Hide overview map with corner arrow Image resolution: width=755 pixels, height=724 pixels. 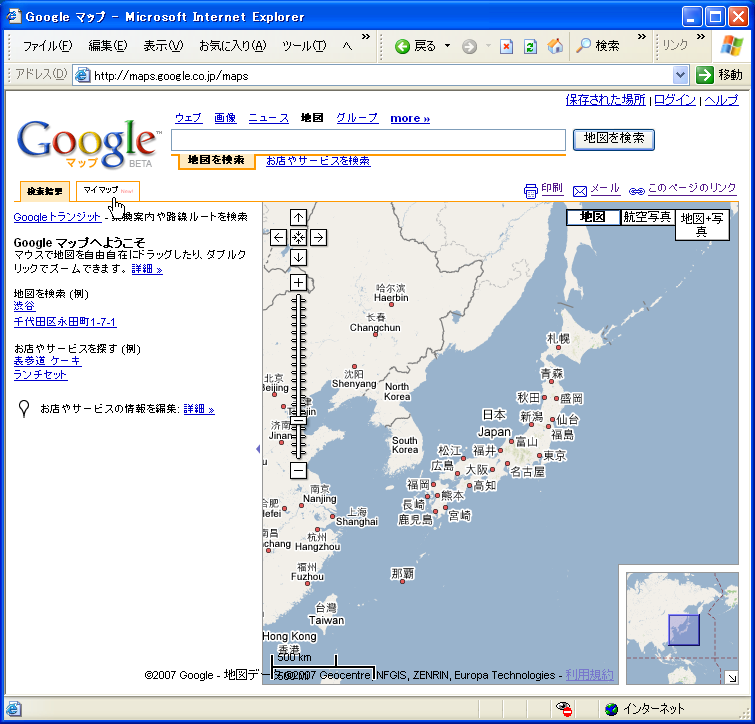pos(732,678)
